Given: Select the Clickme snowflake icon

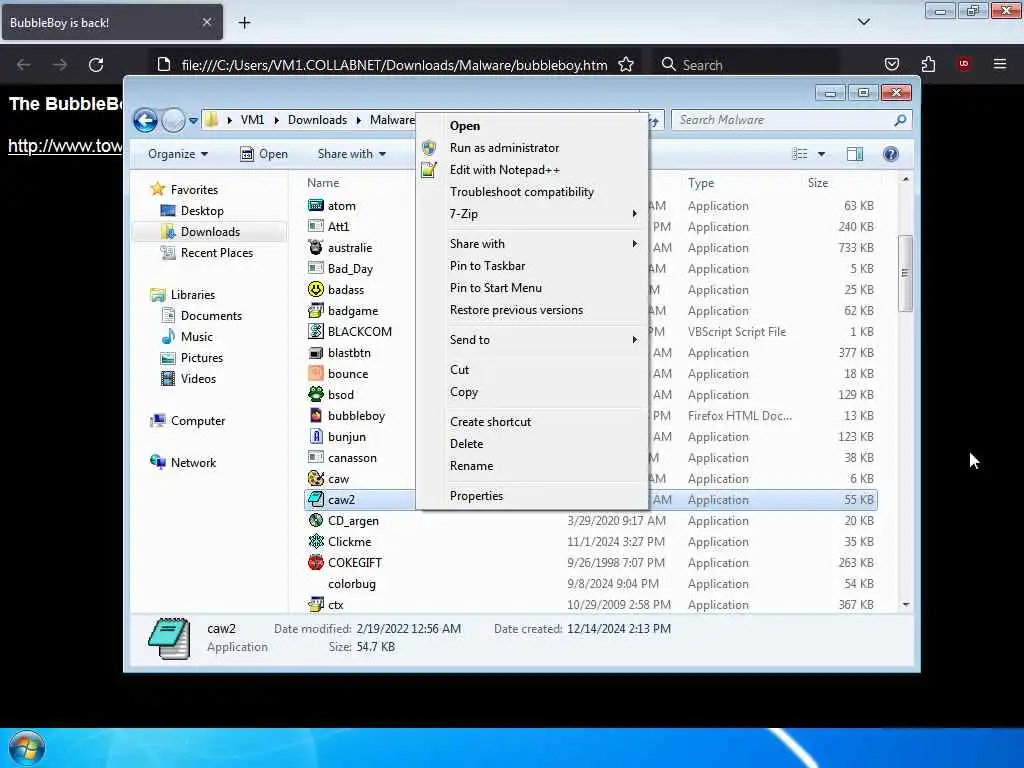Looking at the screenshot, I should [315, 541].
